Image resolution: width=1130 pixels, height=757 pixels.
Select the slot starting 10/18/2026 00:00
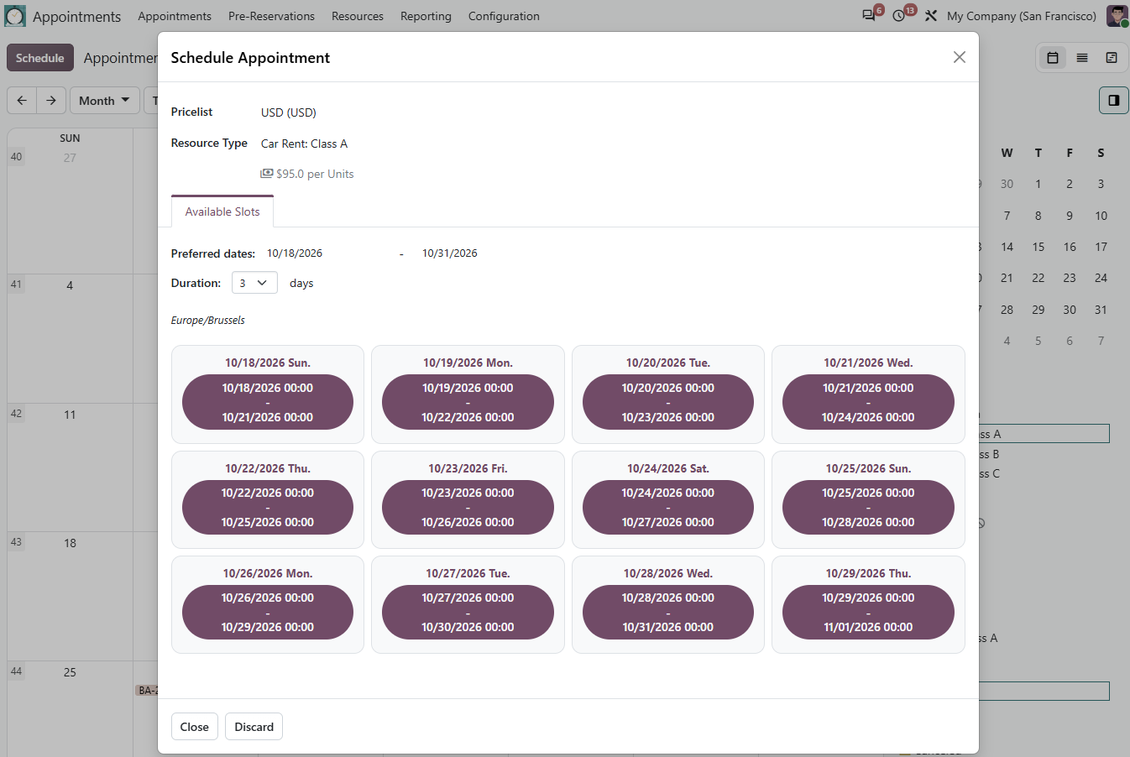click(267, 402)
